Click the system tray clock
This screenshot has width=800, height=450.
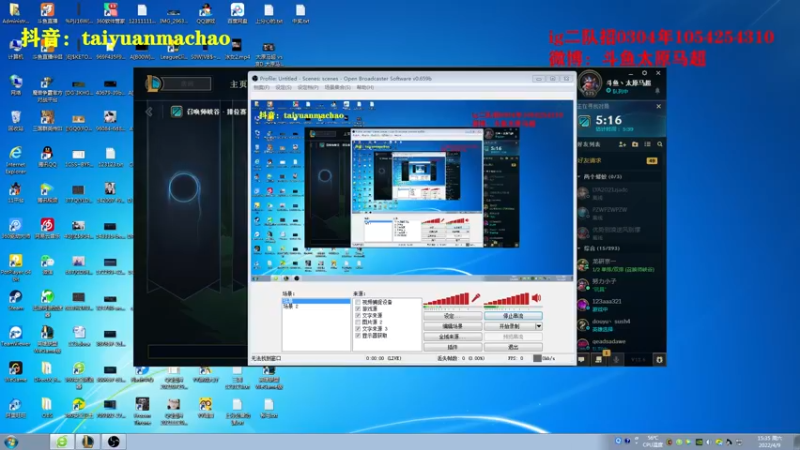point(769,441)
